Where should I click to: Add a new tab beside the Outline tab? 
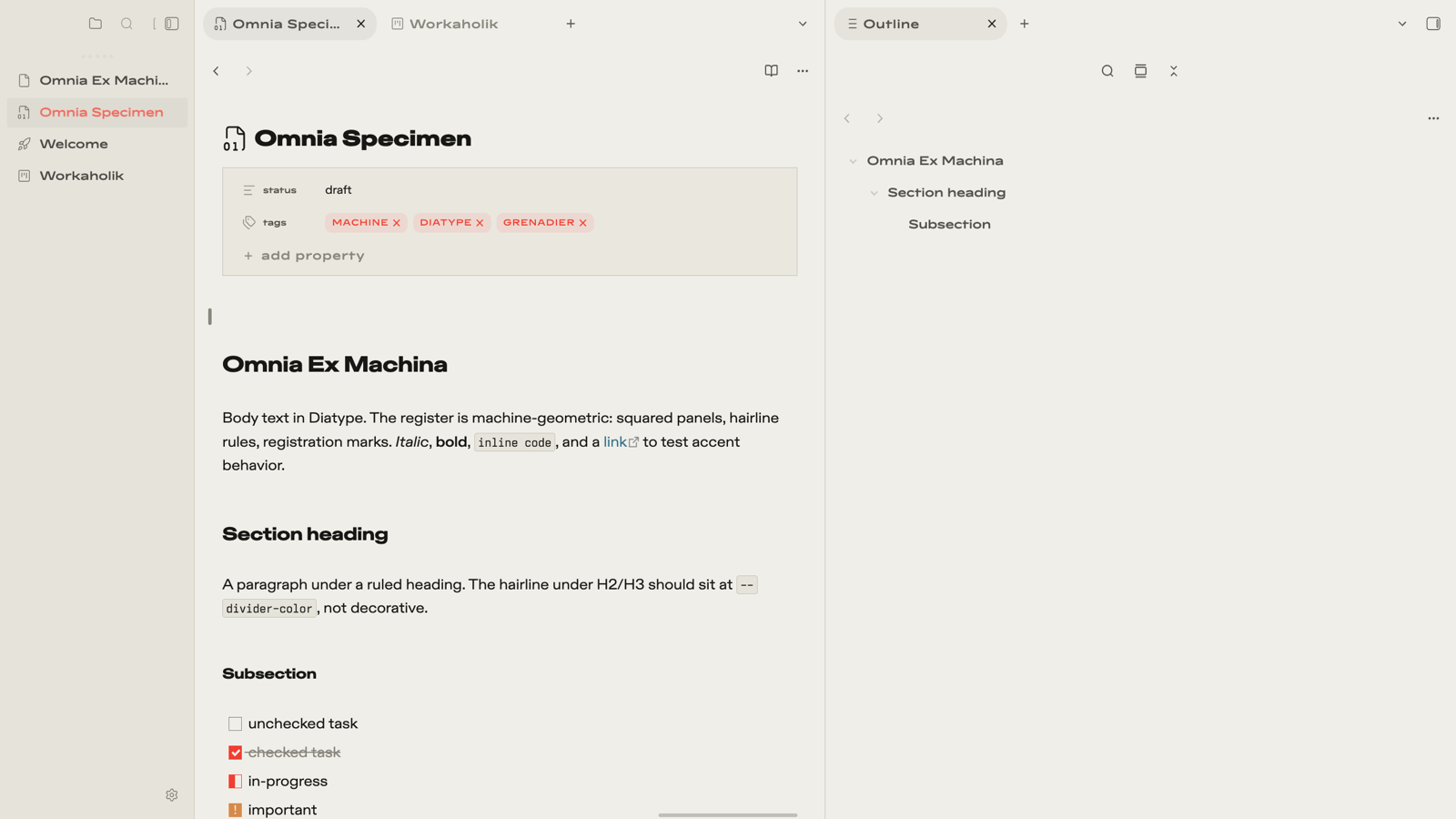(1025, 24)
